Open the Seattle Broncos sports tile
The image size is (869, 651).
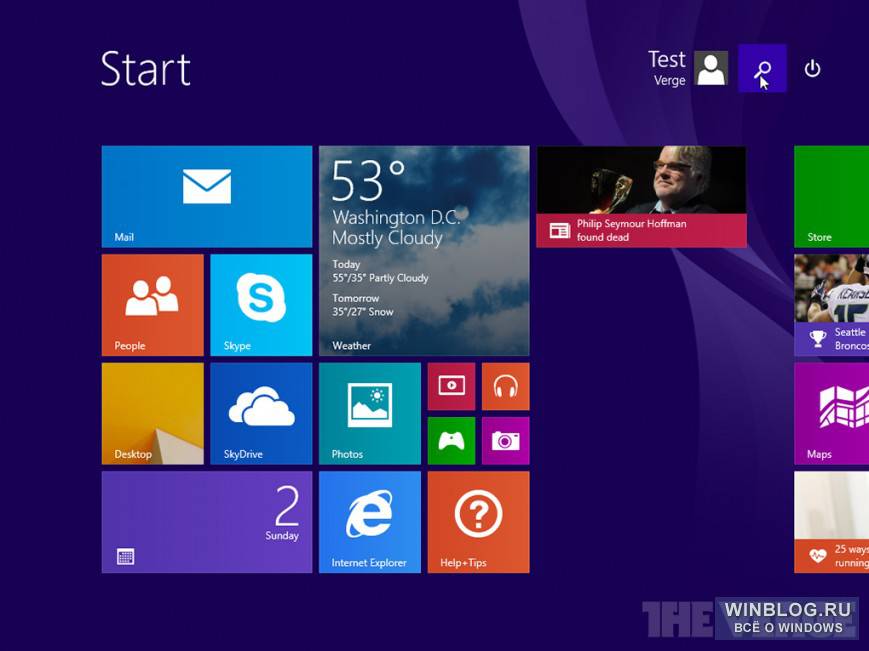[x=831, y=305]
